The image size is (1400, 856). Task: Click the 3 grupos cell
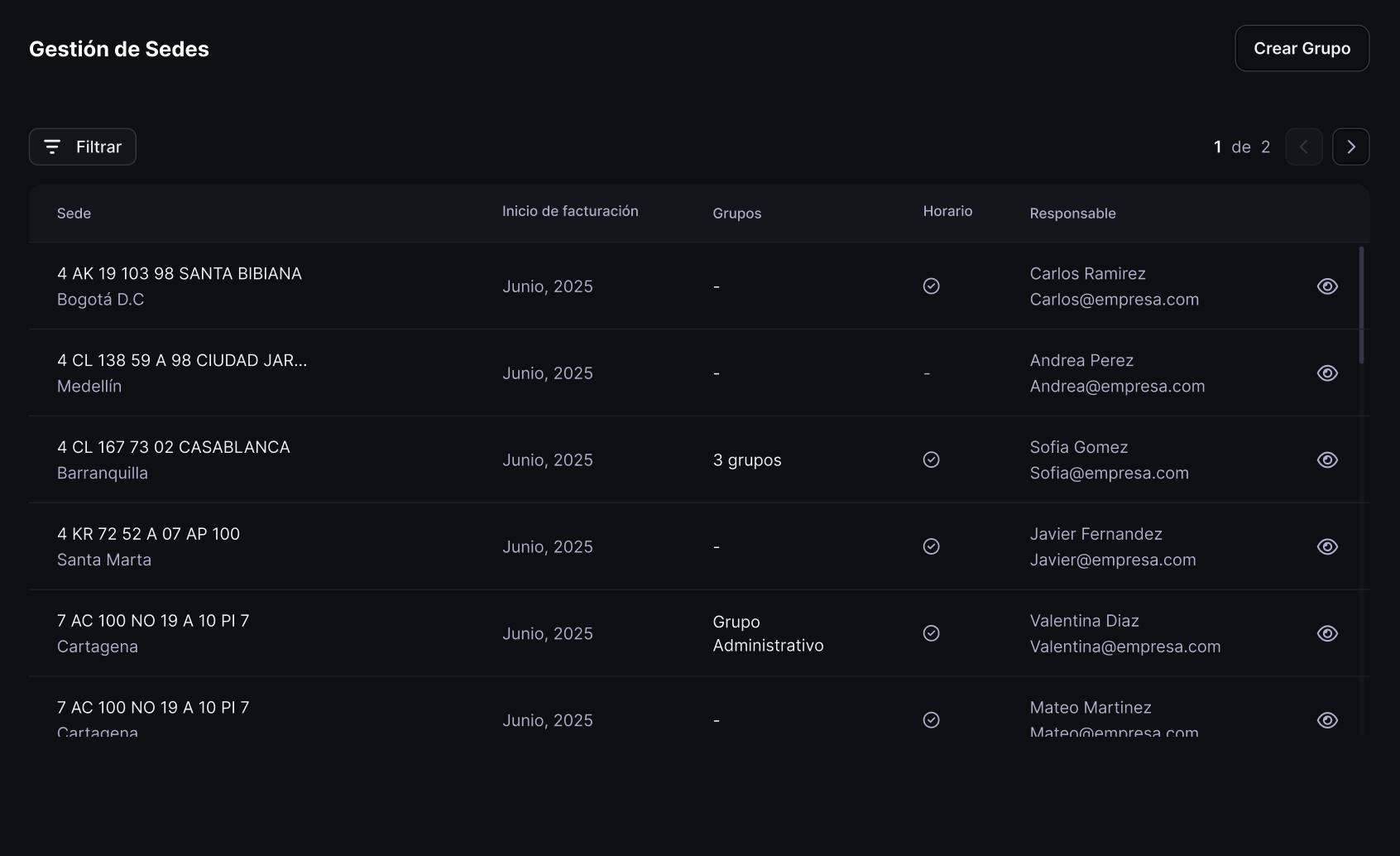click(x=747, y=460)
